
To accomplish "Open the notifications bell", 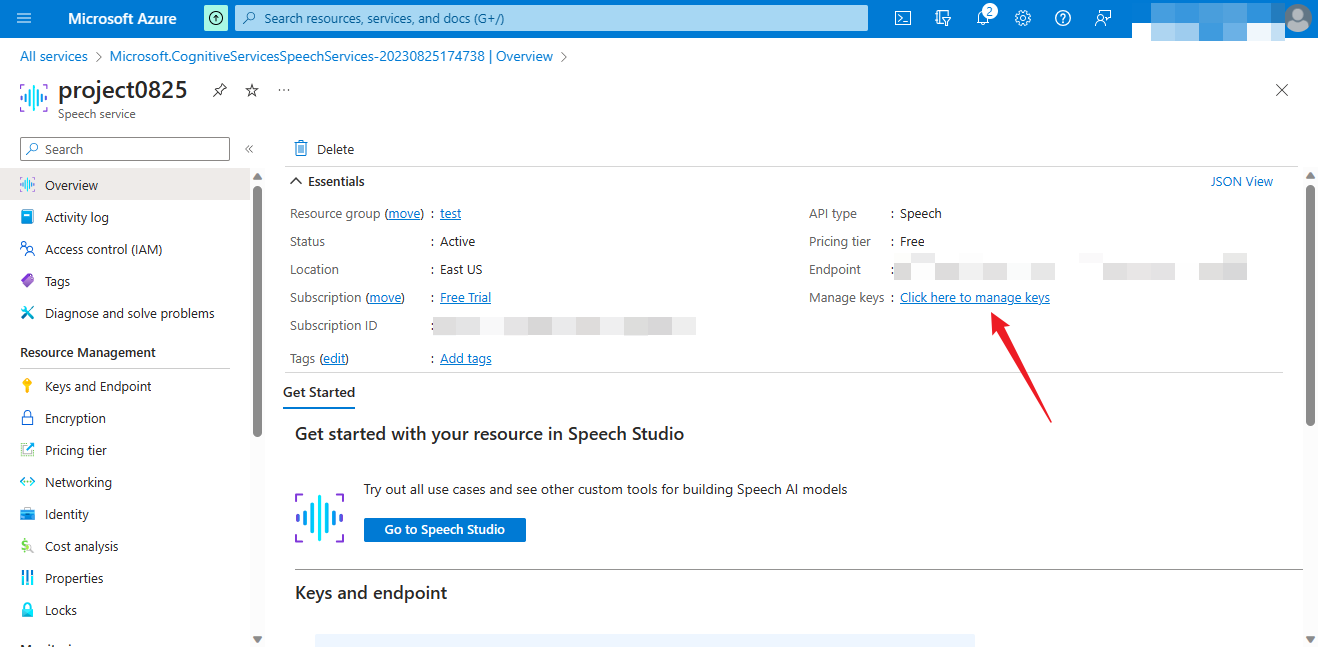I will point(983,18).
